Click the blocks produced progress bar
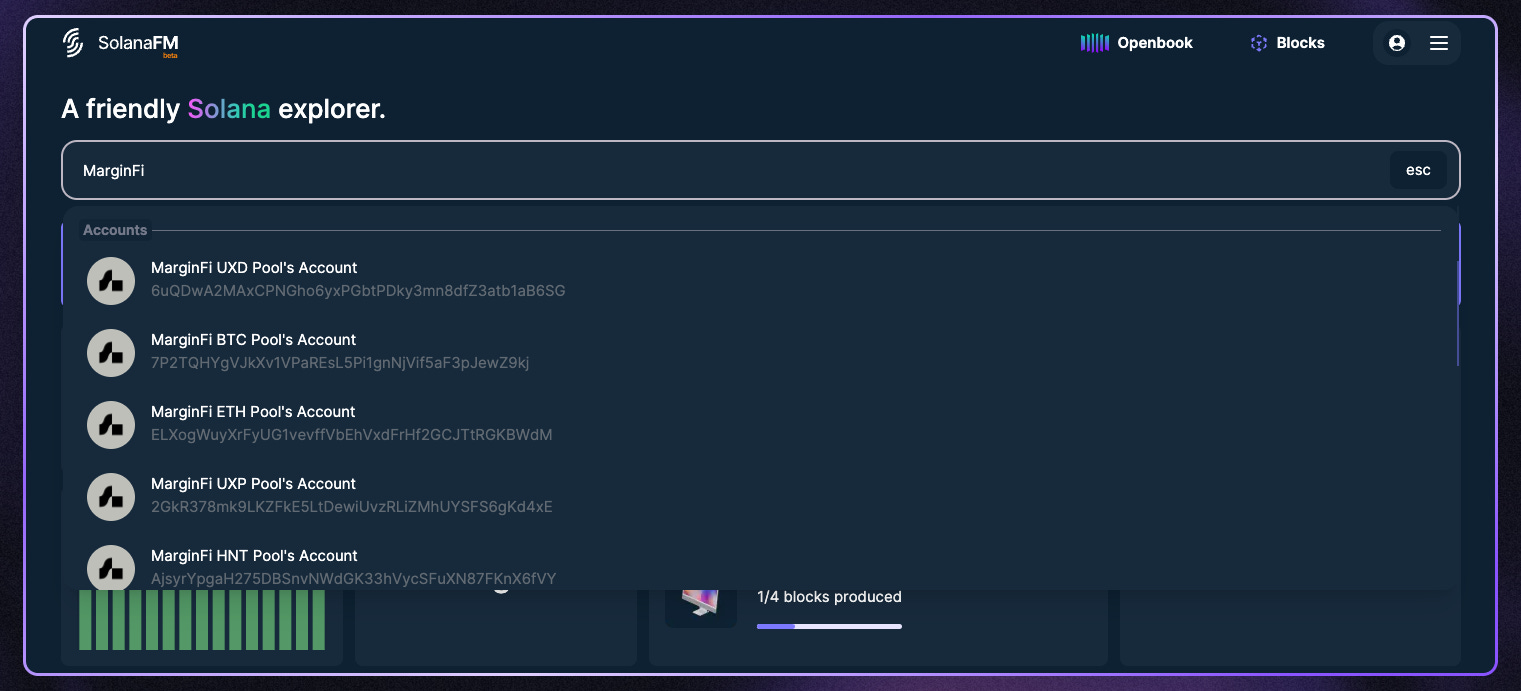Screen dimensions: 1521x691 click(x=829, y=627)
